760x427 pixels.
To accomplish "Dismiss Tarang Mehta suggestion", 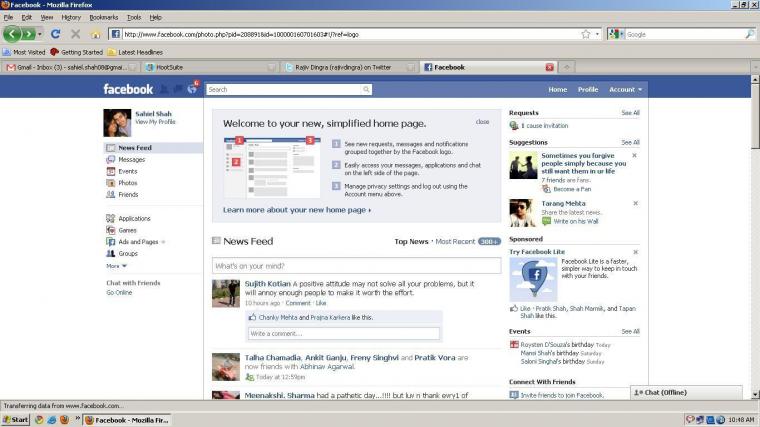I will click(635, 203).
